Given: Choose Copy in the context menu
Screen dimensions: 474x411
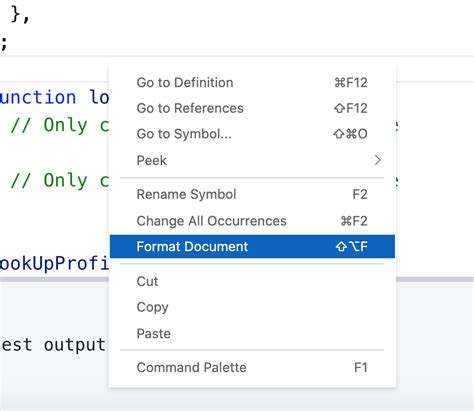Looking at the screenshot, I should click(252, 307).
